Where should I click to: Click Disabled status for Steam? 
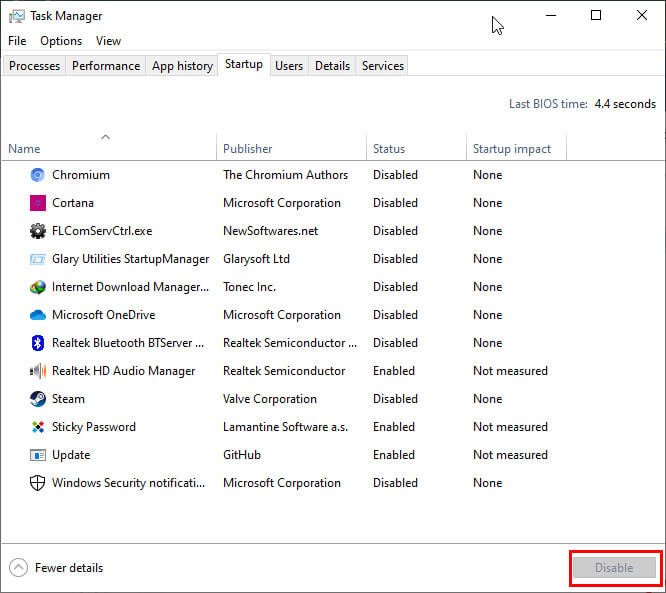(395, 399)
